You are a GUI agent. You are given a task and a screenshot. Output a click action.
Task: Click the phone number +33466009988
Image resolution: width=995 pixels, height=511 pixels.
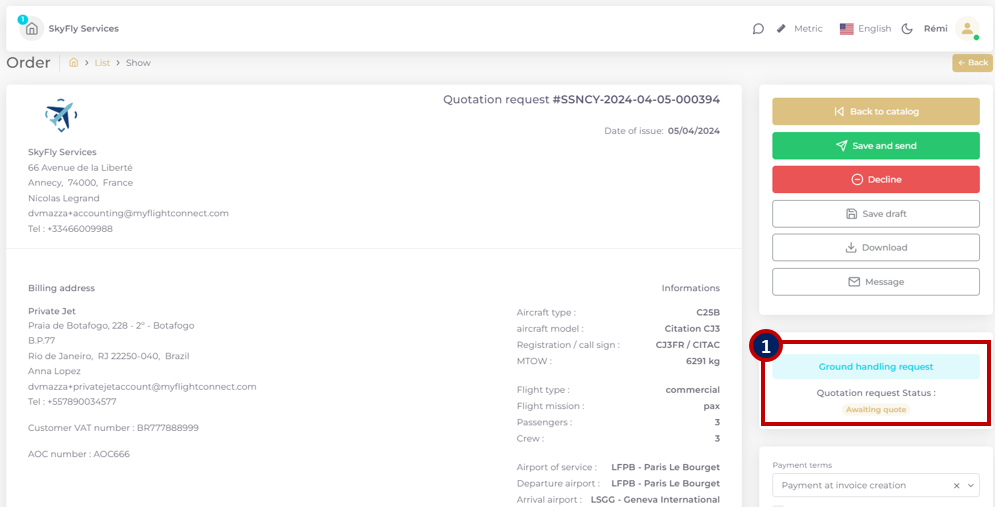pos(80,229)
